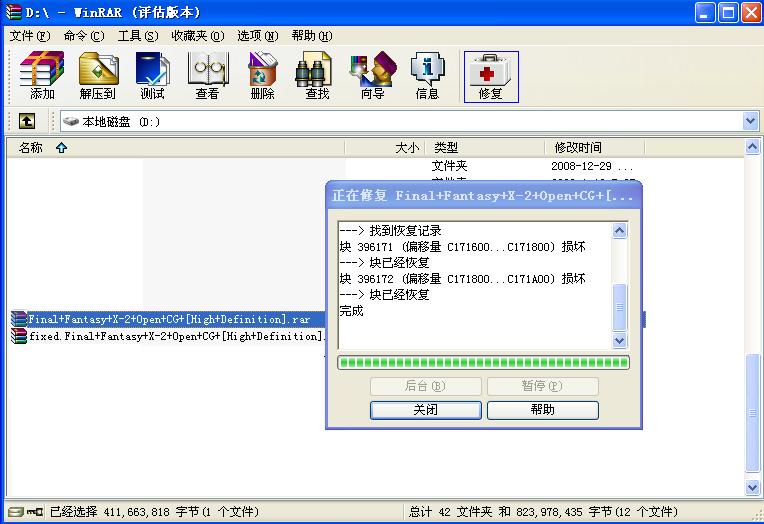Open the 查看 (View) toolbar icon
The image size is (764, 524).
point(207,76)
